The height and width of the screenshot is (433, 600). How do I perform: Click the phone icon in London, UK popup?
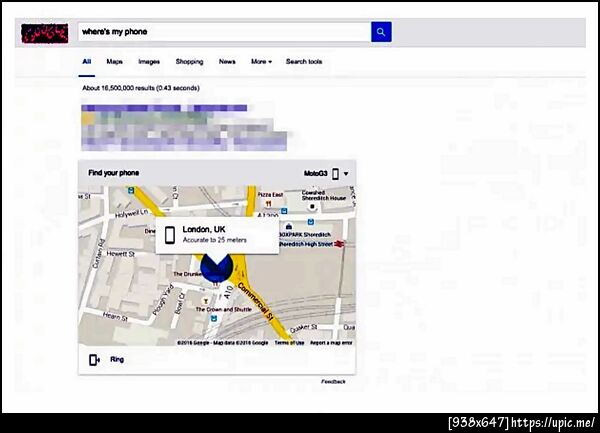coord(170,235)
